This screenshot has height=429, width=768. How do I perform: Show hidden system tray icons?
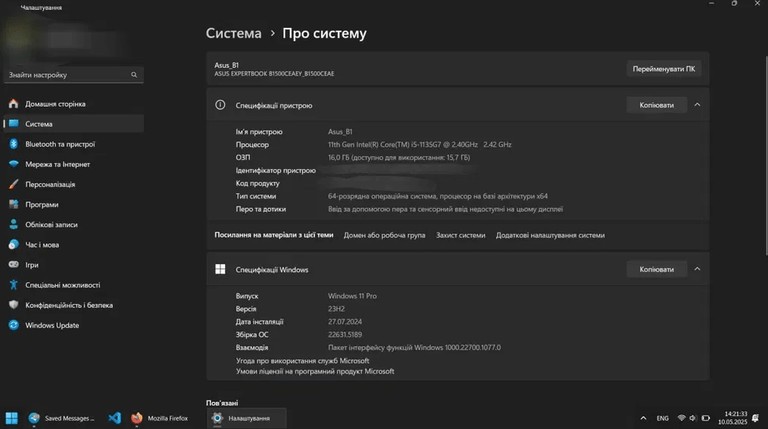click(643, 418)
